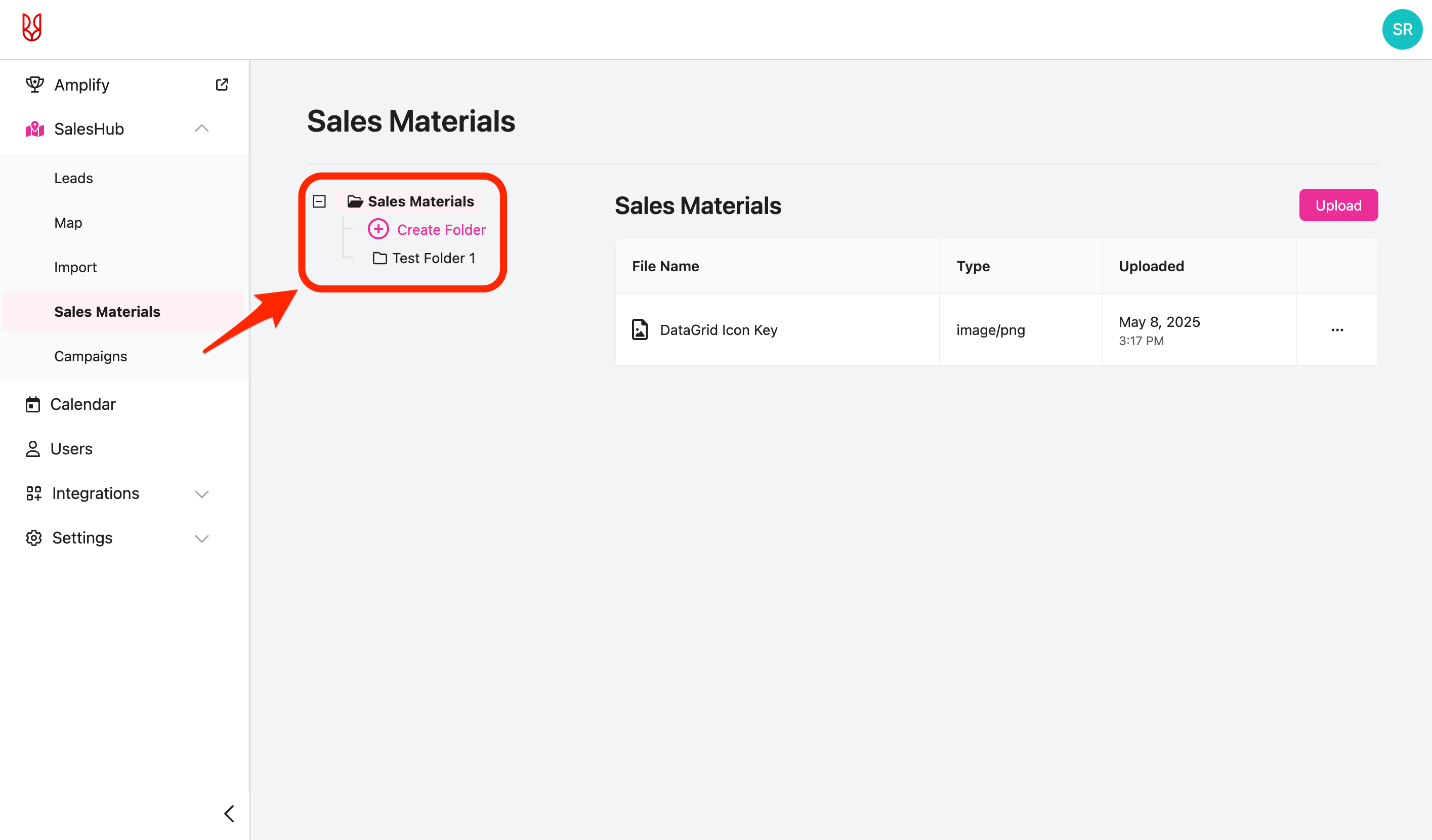Click the SR avatar in the top right

1401,29
